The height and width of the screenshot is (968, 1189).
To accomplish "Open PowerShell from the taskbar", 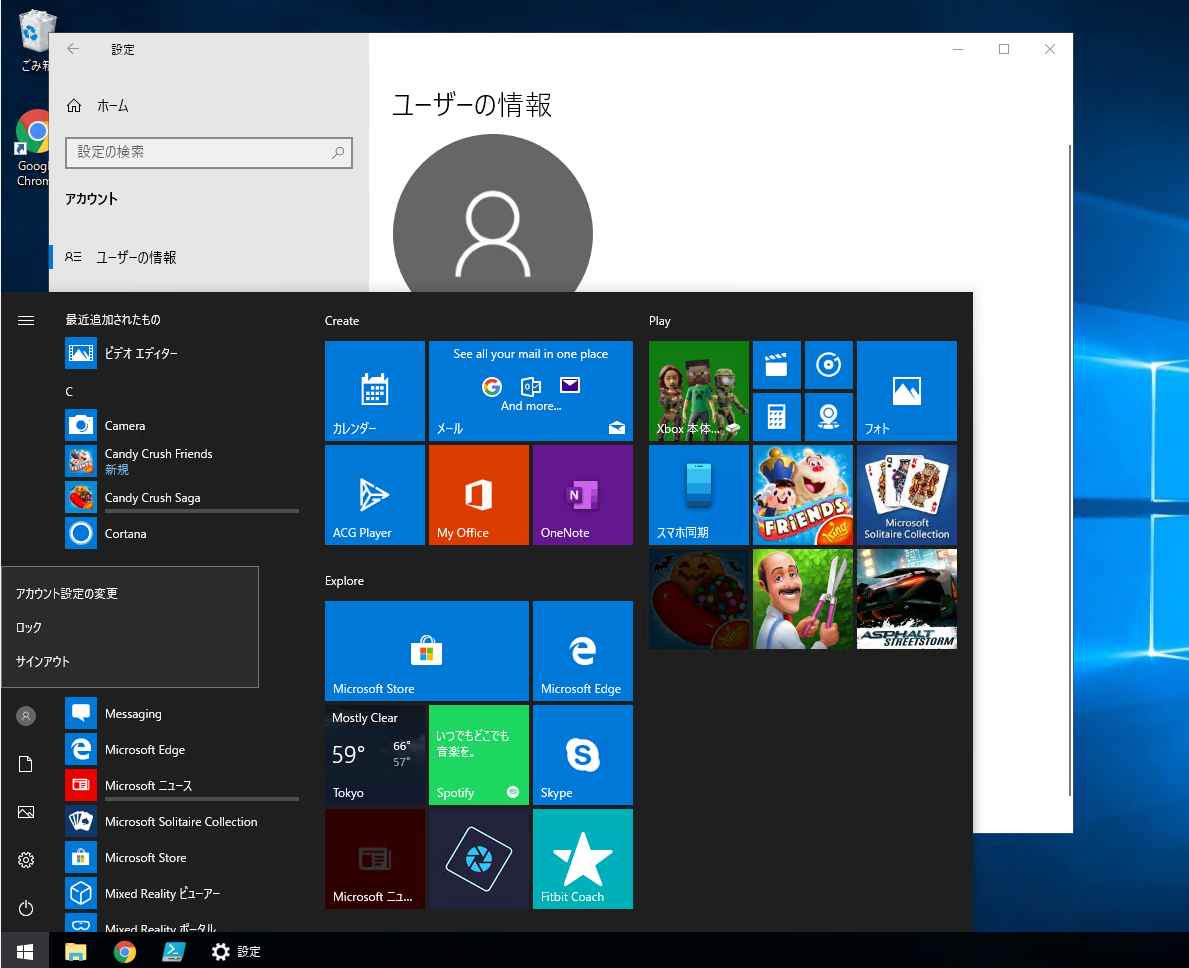I will click(174, 951).
